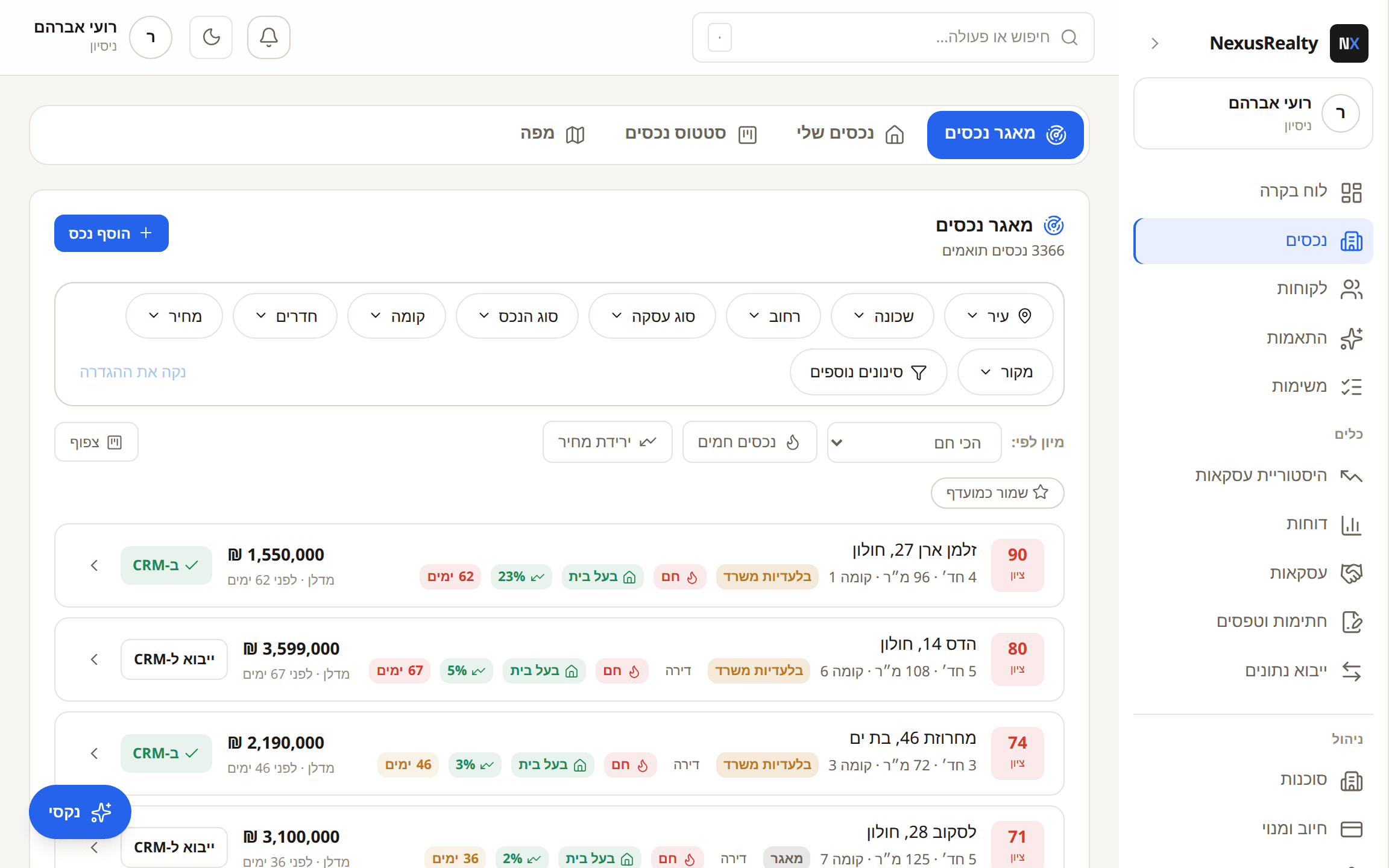
Task: Expand the זלמן ארן 27 row chevron
Action: (94, 565)
